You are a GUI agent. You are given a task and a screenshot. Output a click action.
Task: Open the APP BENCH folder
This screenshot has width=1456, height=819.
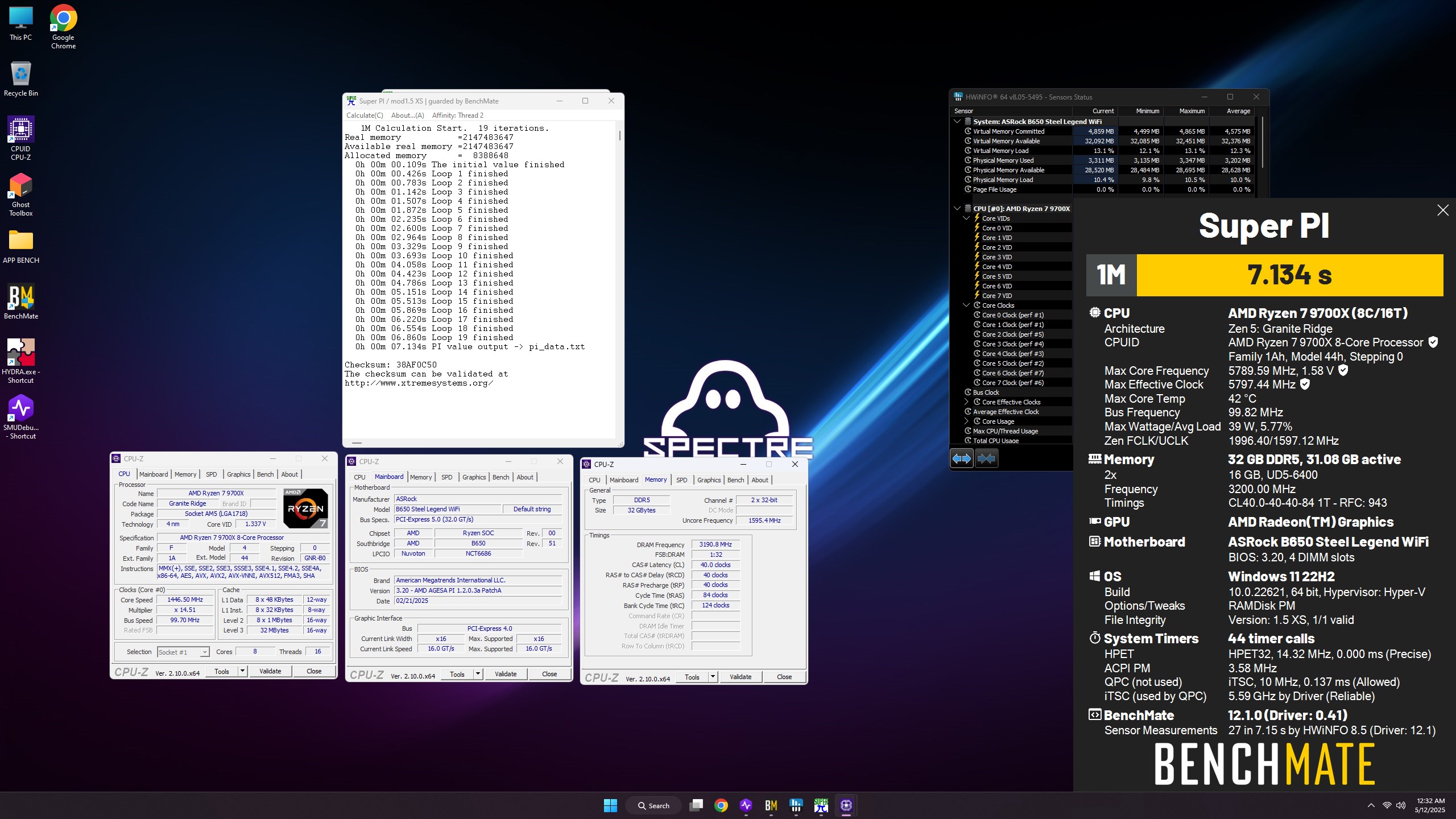21,246
